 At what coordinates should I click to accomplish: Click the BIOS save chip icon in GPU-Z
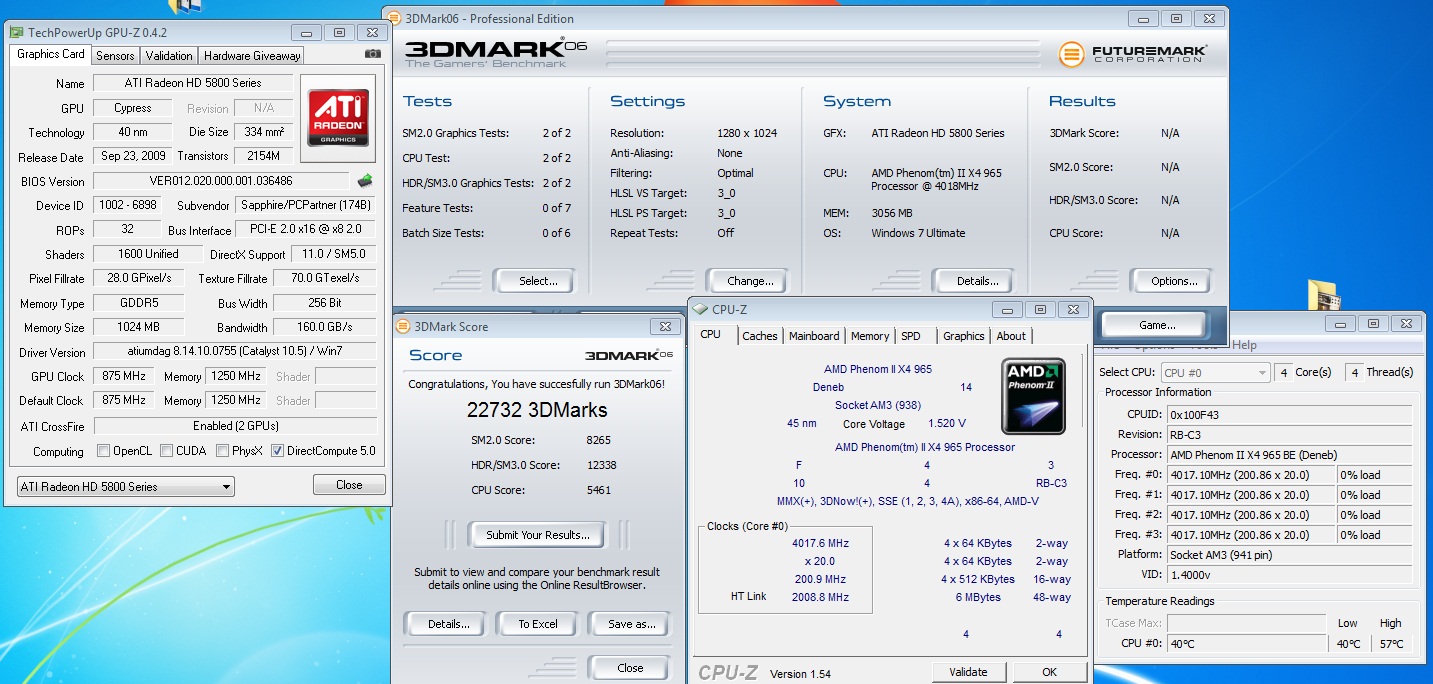[x=366, y=181]
